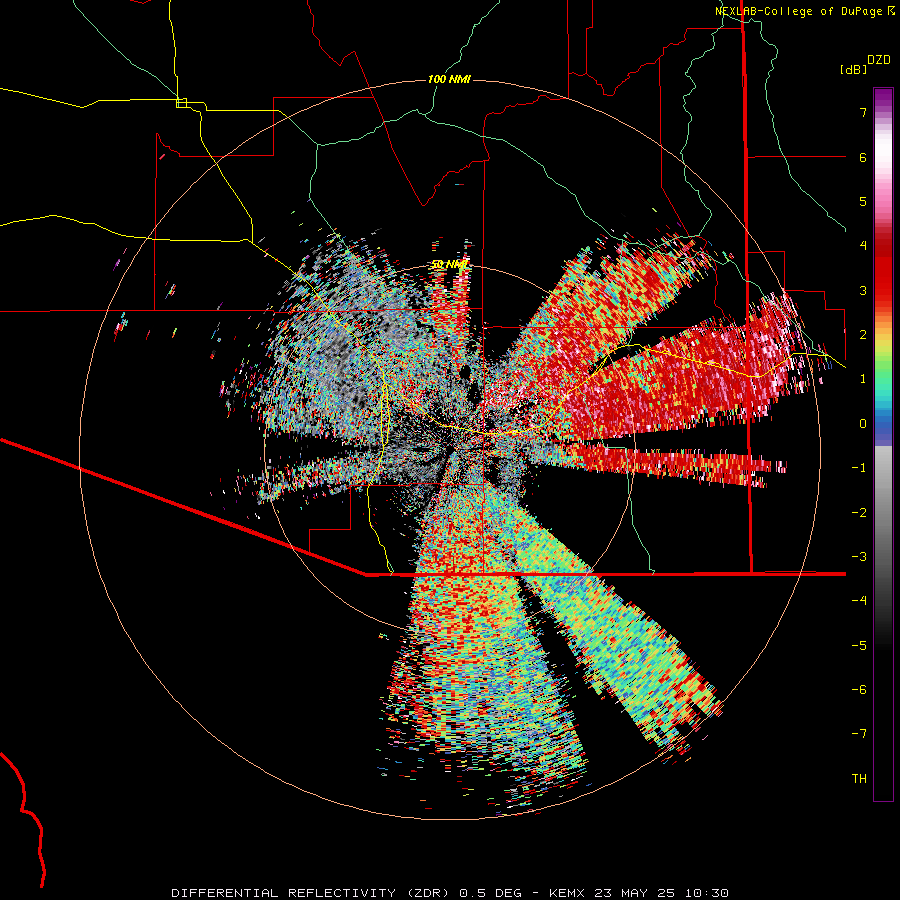Screen dimensions: 900x900
Task: Click the Differential Reflectivity title caption
Action: 450,893
